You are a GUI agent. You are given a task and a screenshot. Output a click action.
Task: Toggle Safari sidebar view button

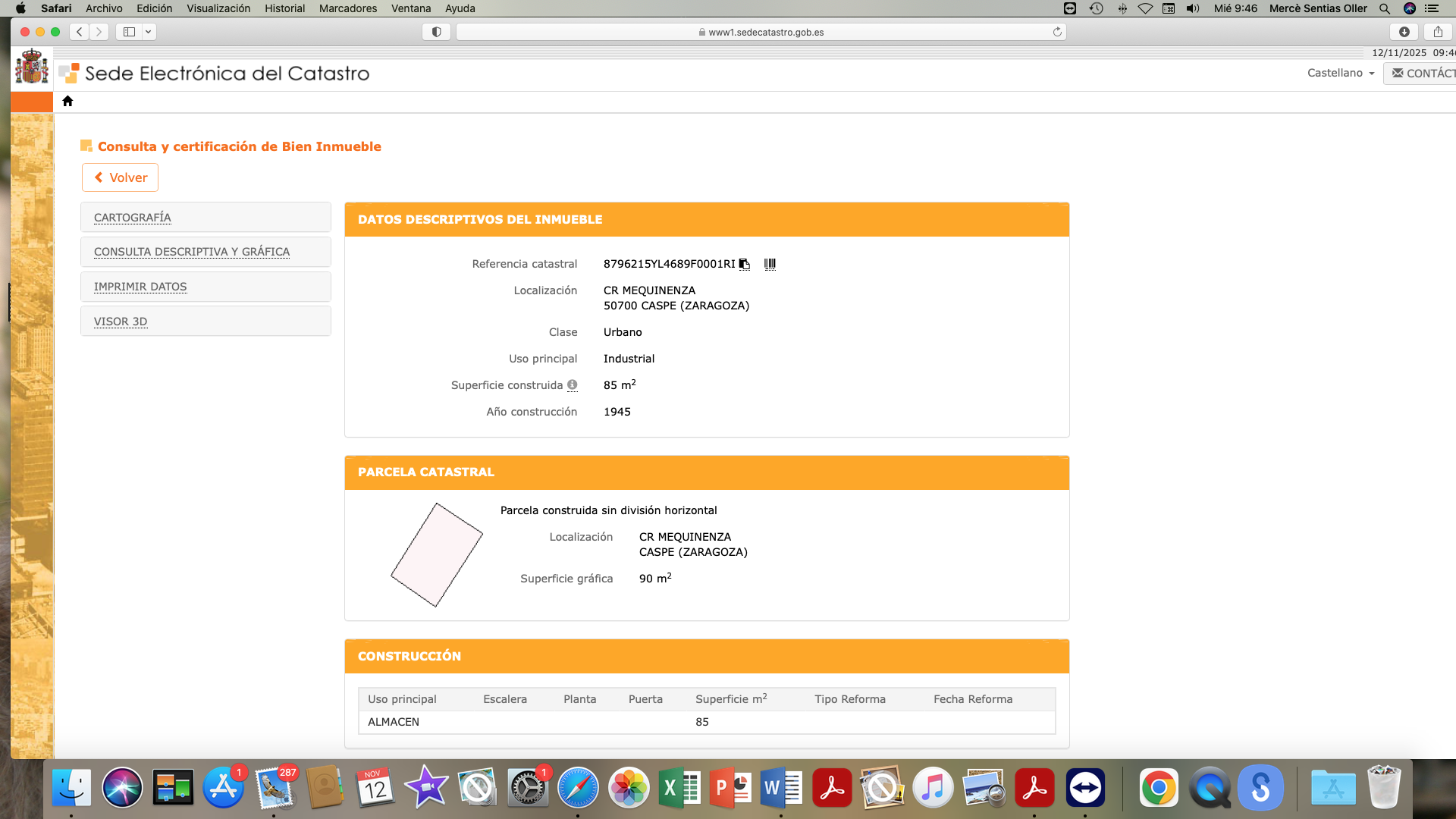[130, 32]
